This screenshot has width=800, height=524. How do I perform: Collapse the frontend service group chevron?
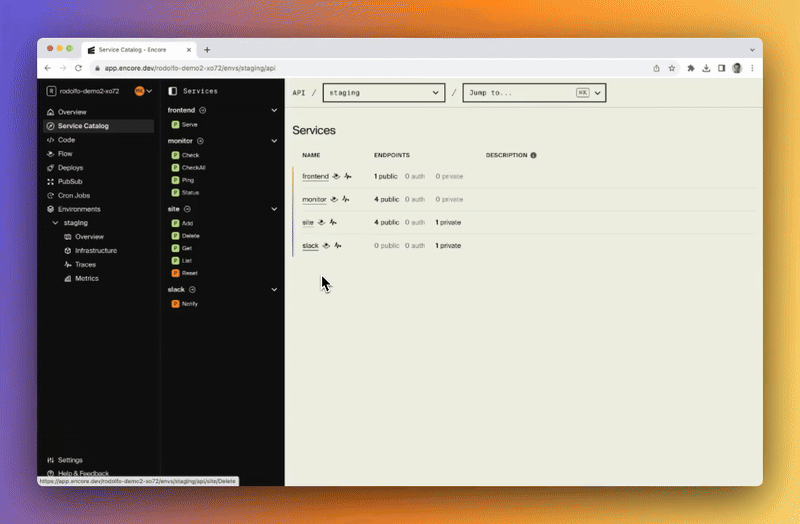tap(274, 110)
